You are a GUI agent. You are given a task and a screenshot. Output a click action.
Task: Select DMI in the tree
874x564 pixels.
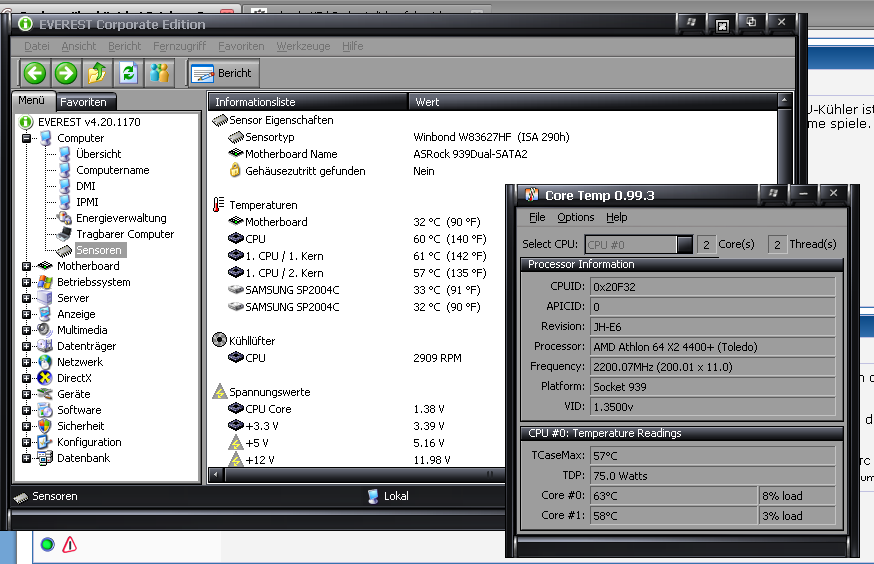click(86, 186)
